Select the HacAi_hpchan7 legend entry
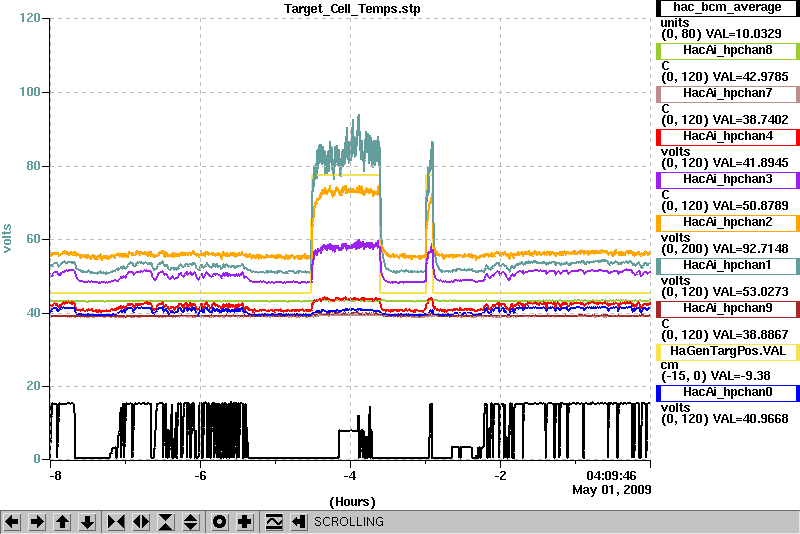 click(x=728, y=93)
